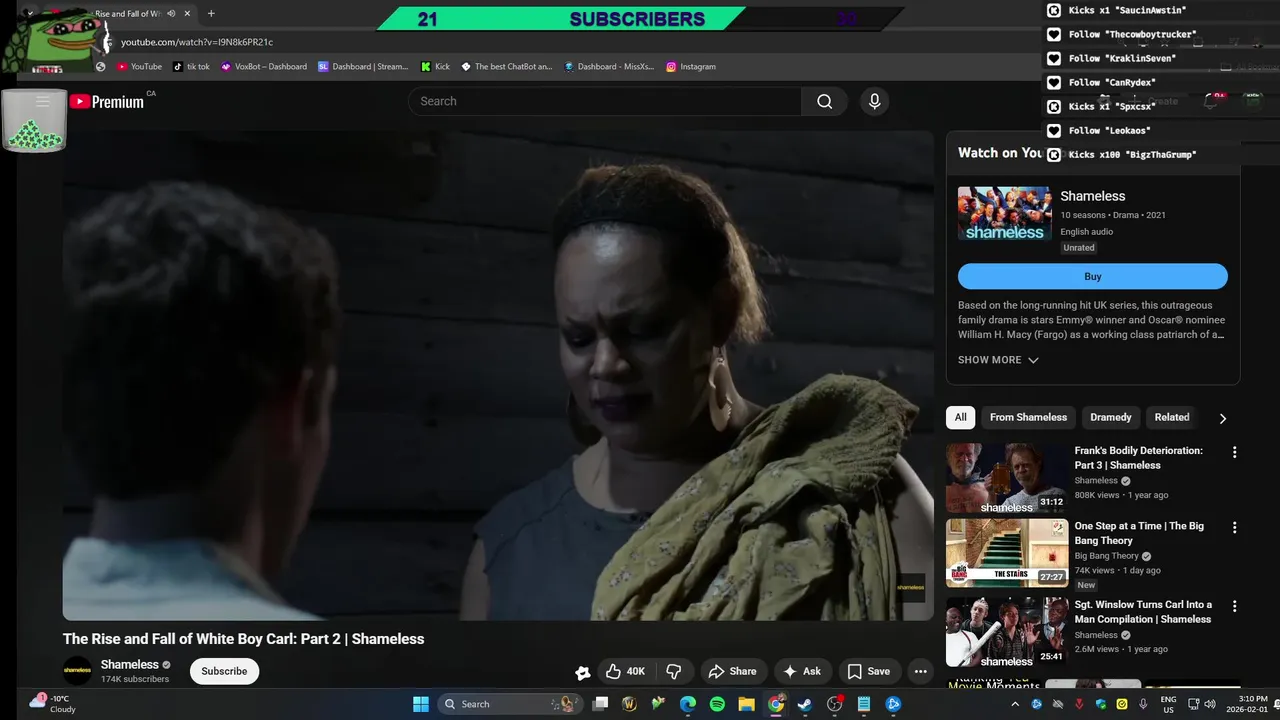This screenshot has width=1280, height=720.
Task: Select the Related filter chip
Action: (x=1172, y=417)
